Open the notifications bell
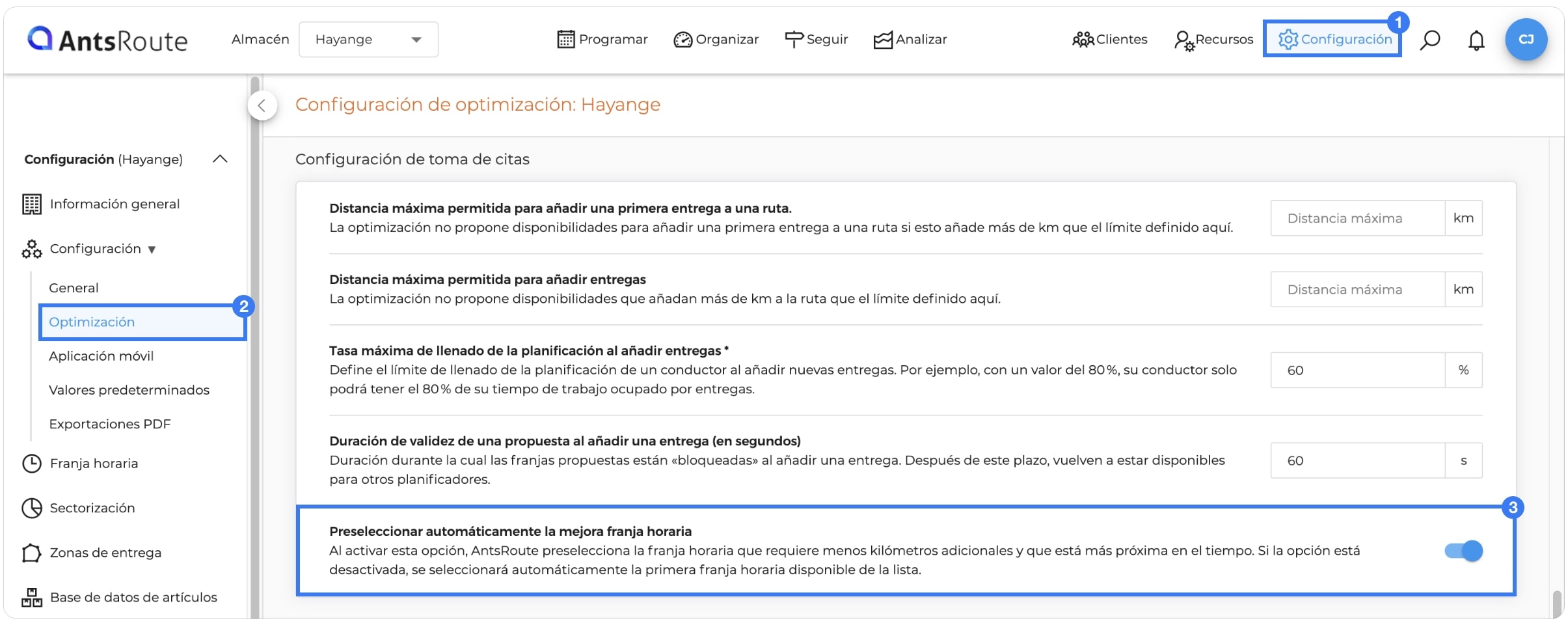The height and width of the screenshot is (627, 1568). pyautogui.click(x=1476, y=40)
